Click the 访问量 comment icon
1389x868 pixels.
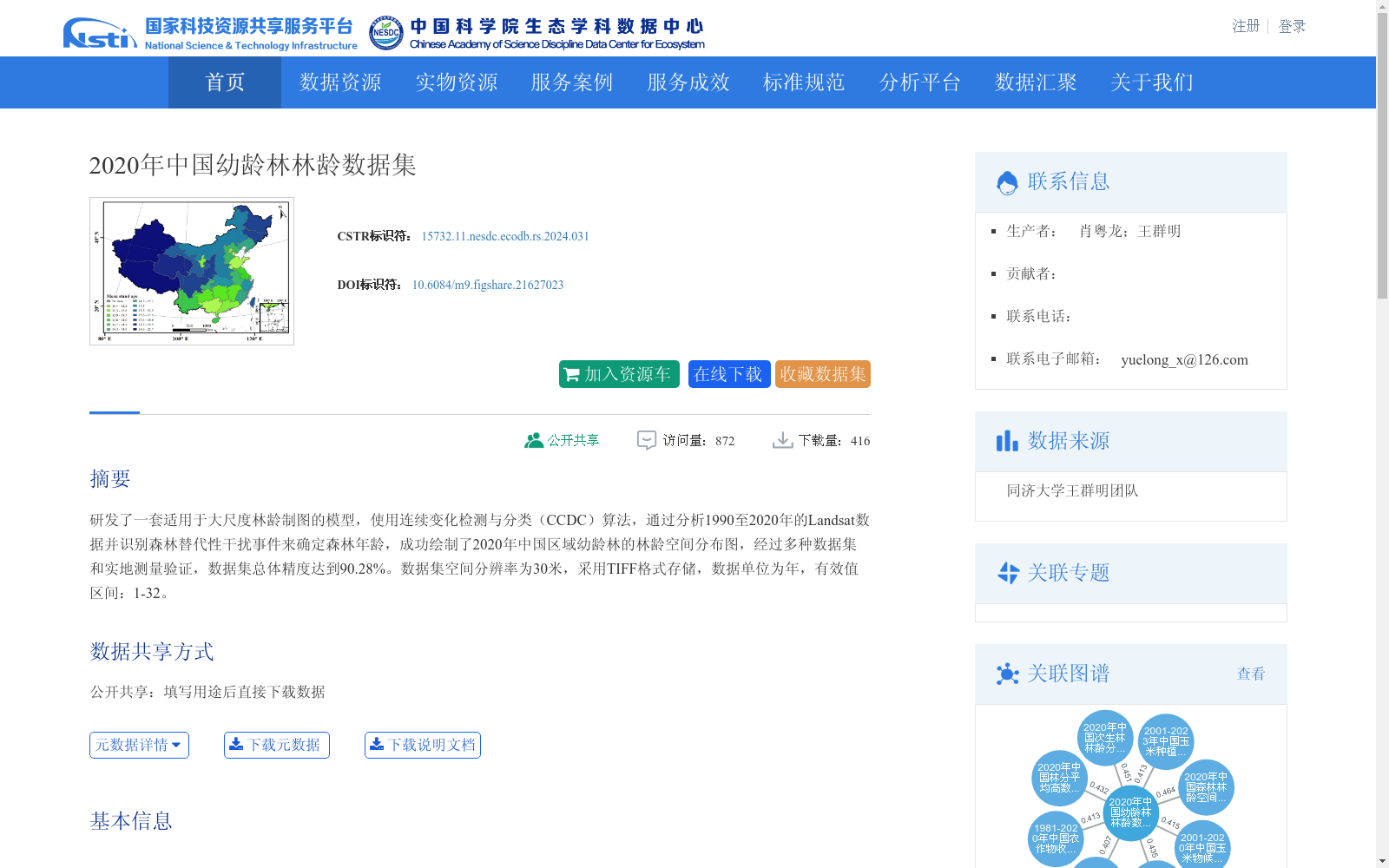647,440
